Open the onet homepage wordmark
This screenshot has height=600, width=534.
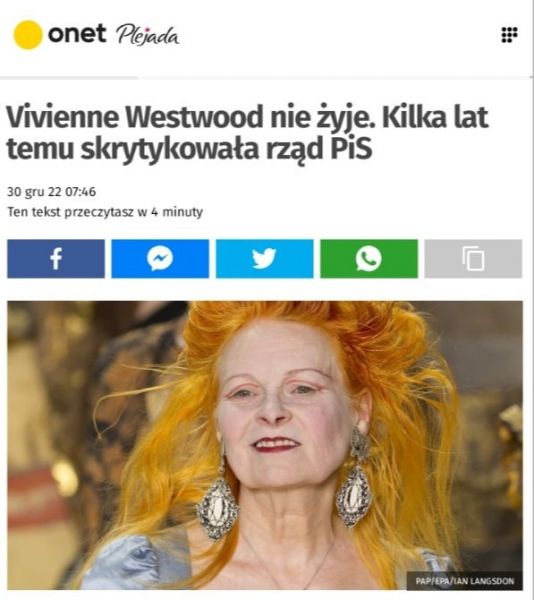pyautogui.click(x=77, y=33)
